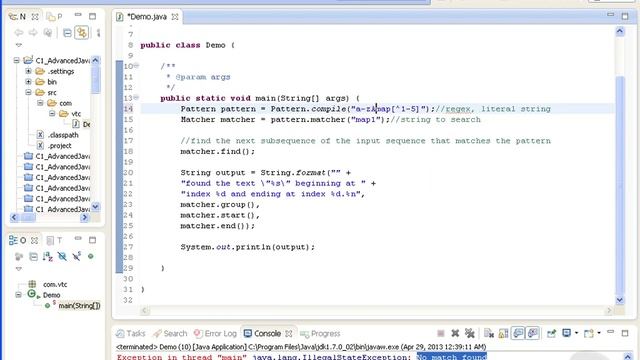
Task: Open Display Selected Console dropdown arrow
Action: (x=576, y=333)
